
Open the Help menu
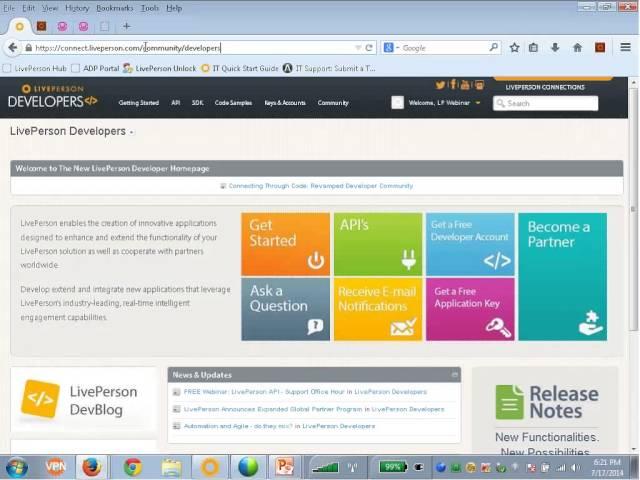174,8
